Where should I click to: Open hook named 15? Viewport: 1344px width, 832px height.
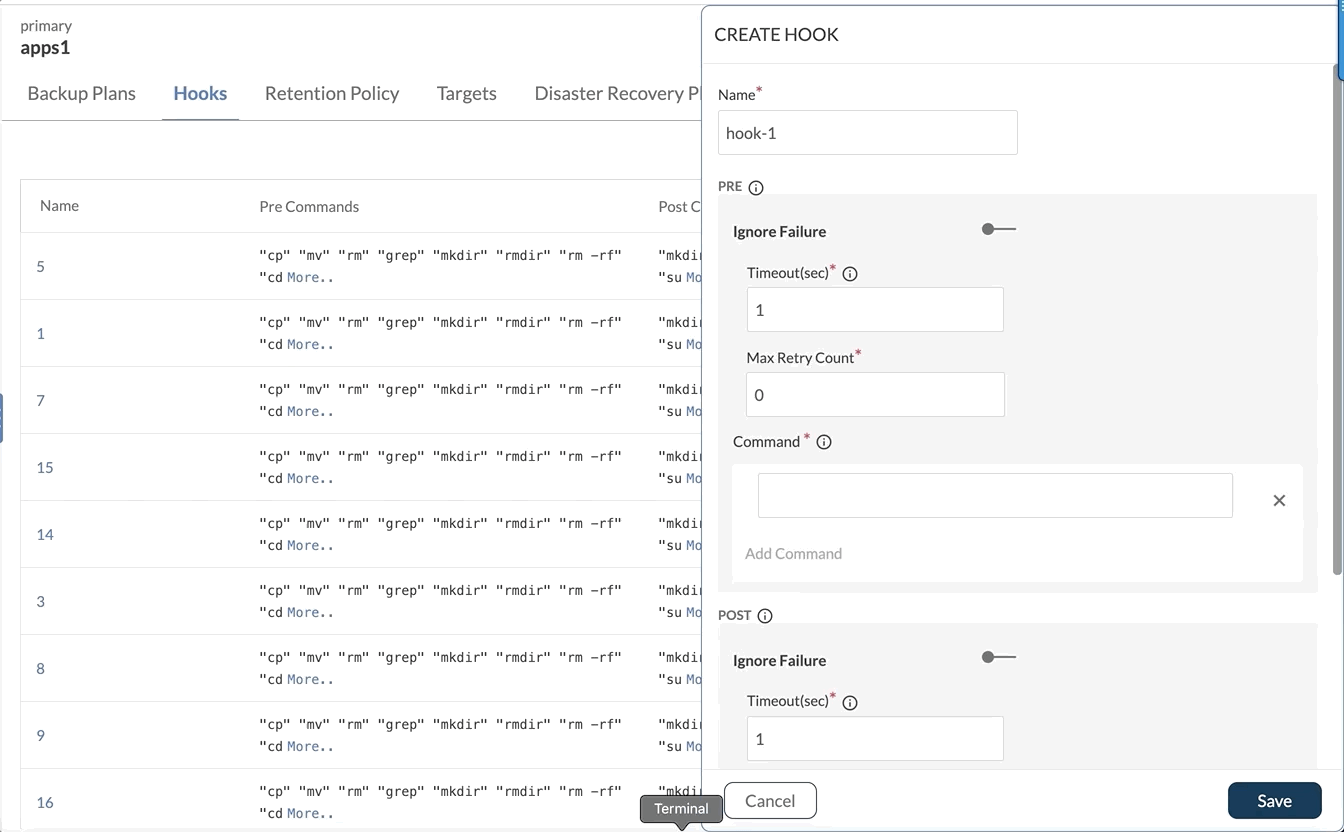click(x=45, y=467)
